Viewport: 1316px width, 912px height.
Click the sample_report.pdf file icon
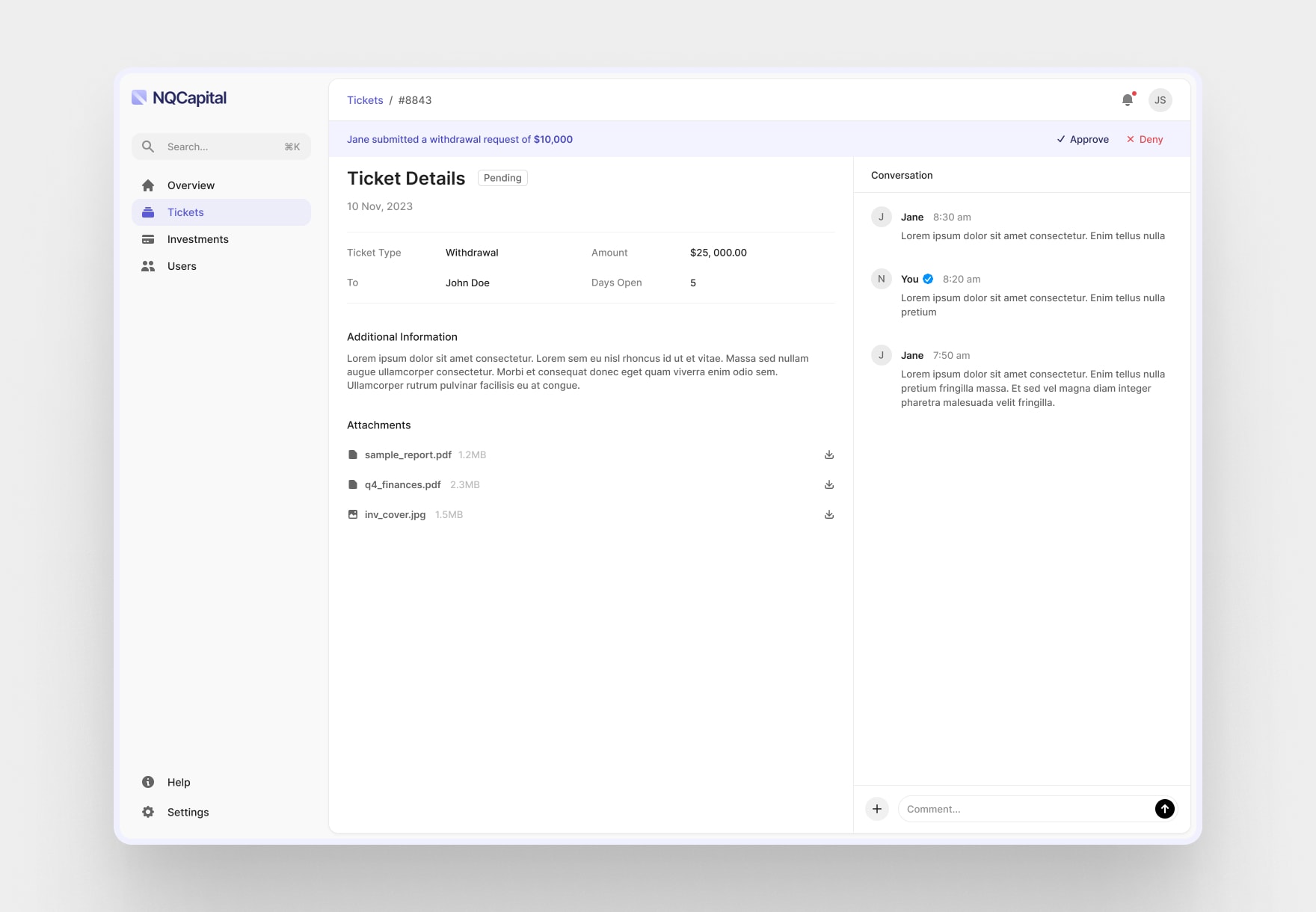(353, 455)
